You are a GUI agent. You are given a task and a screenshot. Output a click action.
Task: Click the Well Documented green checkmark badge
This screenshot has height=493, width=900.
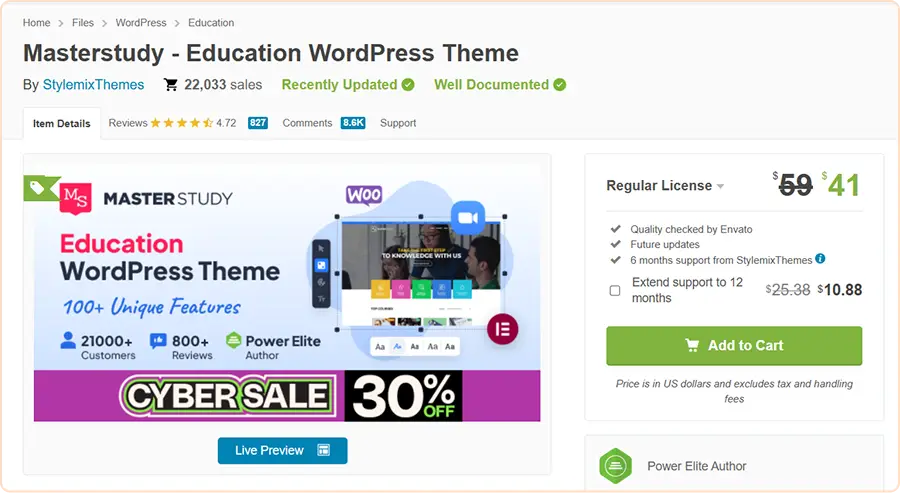(x=560, y=85)
